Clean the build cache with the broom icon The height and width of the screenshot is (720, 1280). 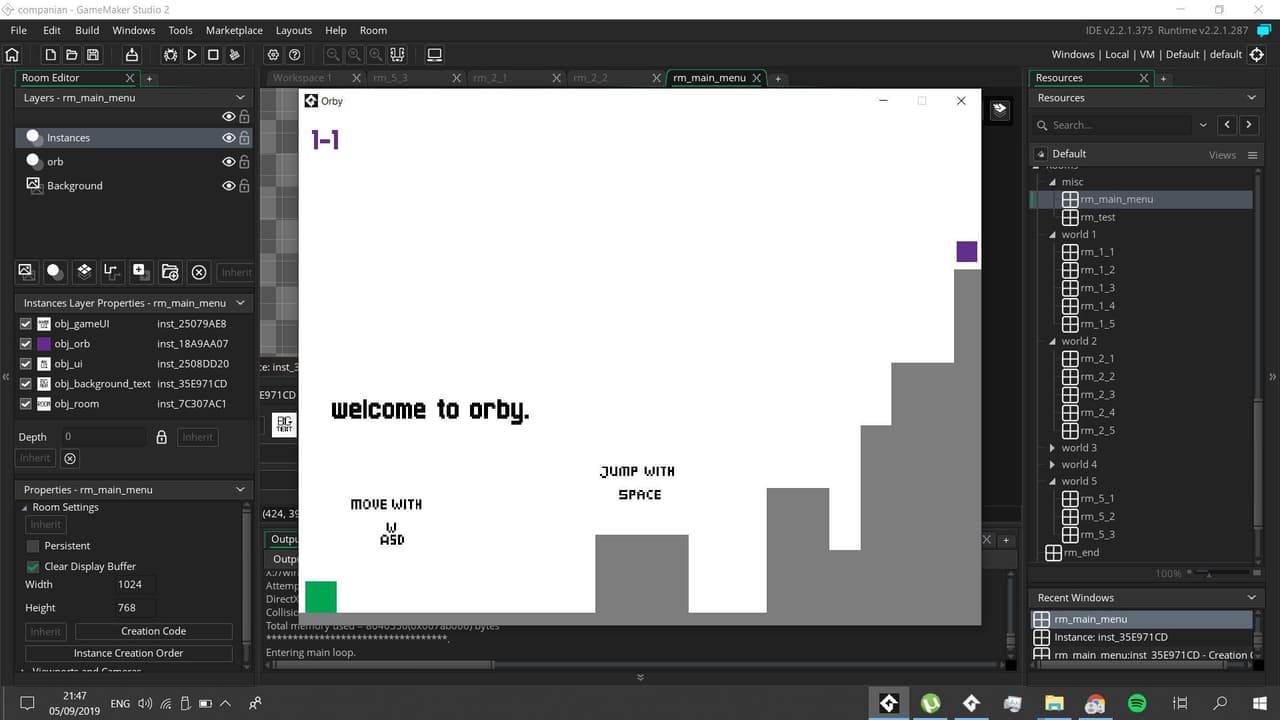(x=235, y=55)
